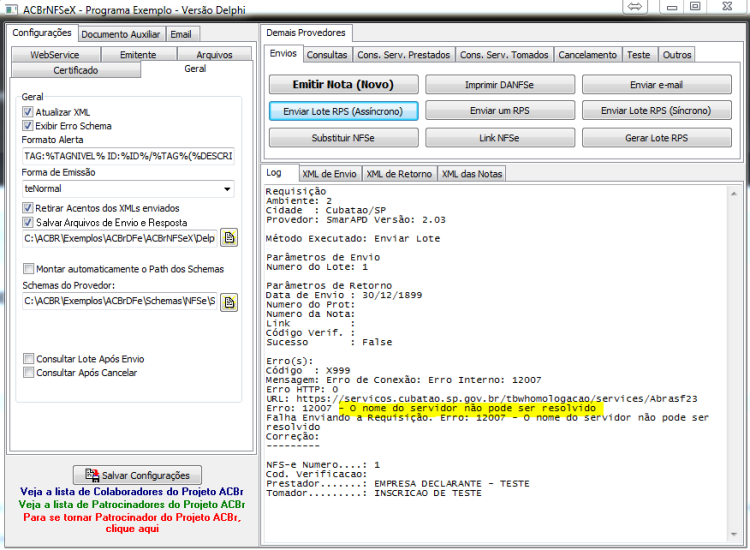
Task: Click Imprimir DANFSe button
Action: pos(500,85)
